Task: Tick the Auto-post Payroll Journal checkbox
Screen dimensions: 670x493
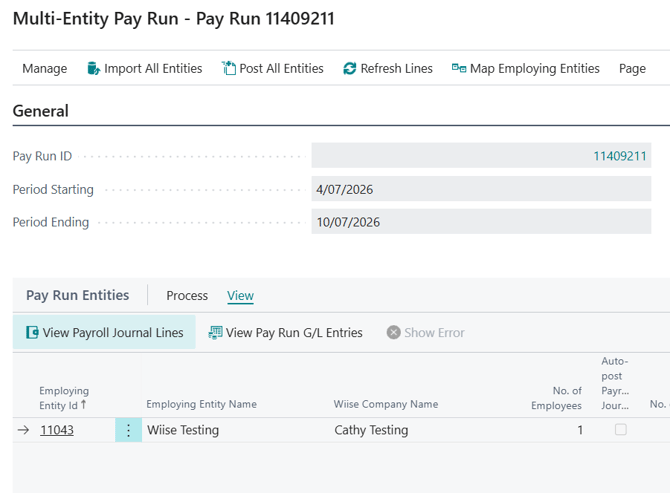Action: coord(620,429)
